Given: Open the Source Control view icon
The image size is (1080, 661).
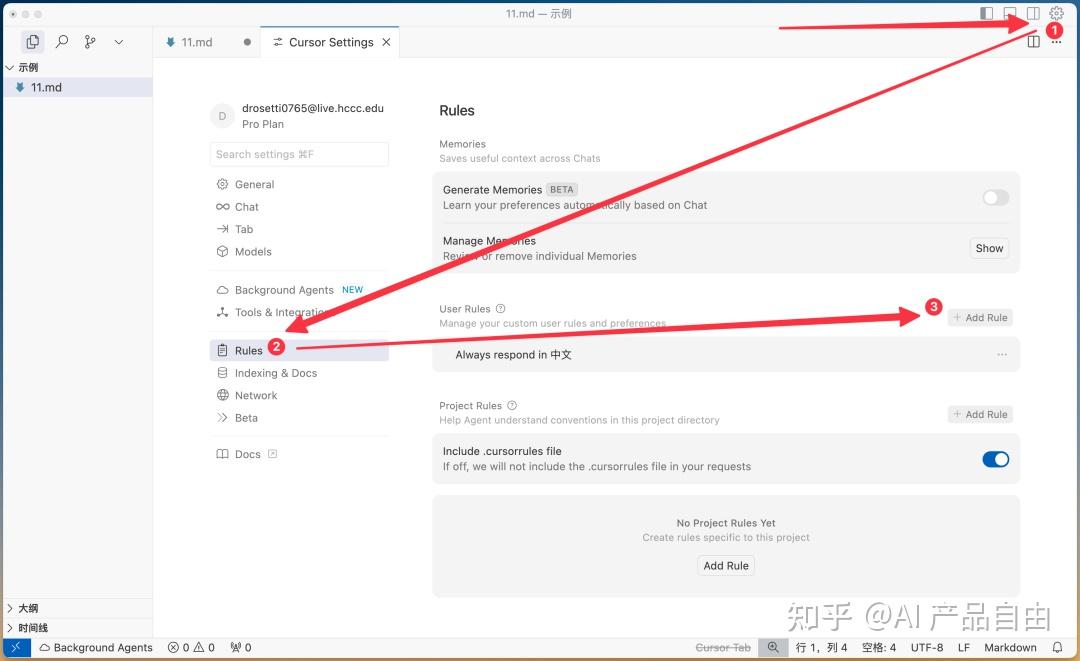Looking at the screenshot, I should click(x=90, y=42).
